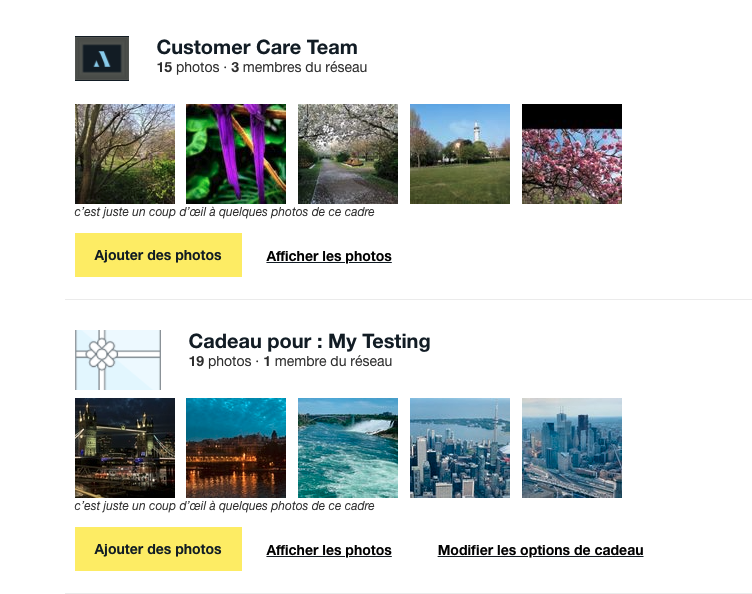Open Afficher les photos for Cadeau pour My Testing
The height and width of the screenshot is (594, 752).
point(329,550)
